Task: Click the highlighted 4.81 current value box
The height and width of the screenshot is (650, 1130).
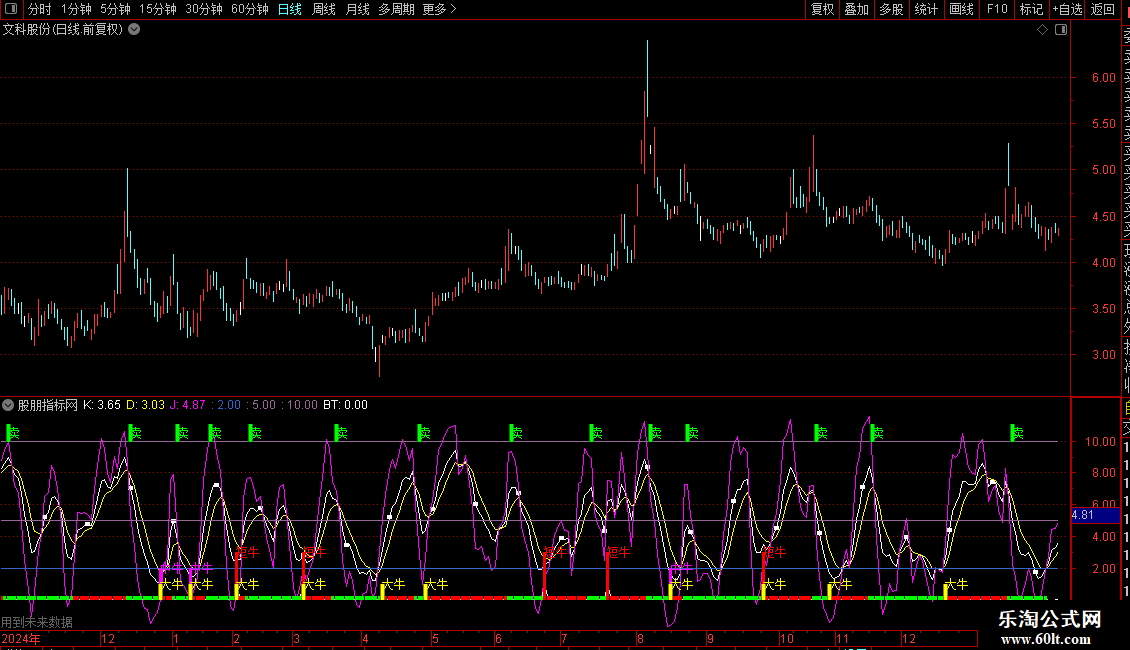Action: click(x=1095, y=515)
